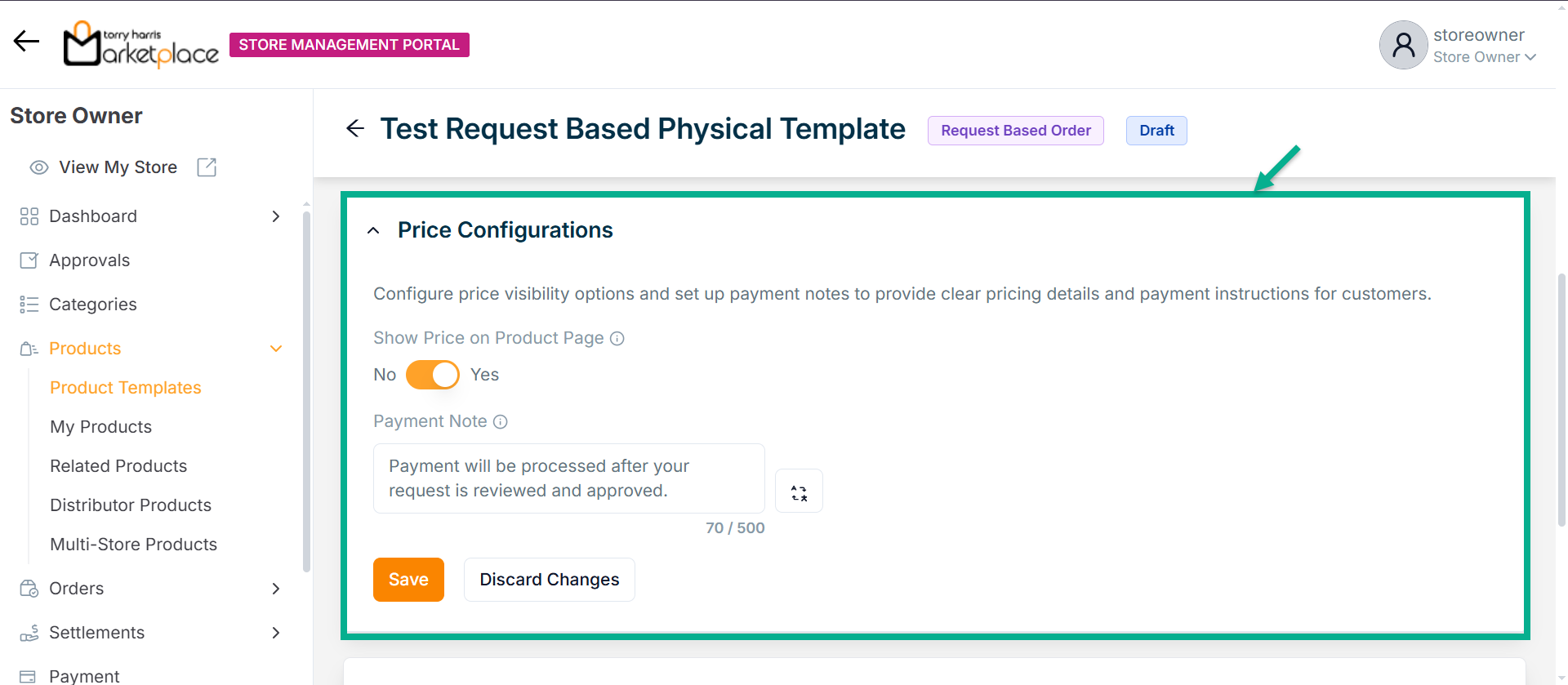
Task: Collapse the Price Configurations section
Action: pyautogui.click(x=373, y=231)
